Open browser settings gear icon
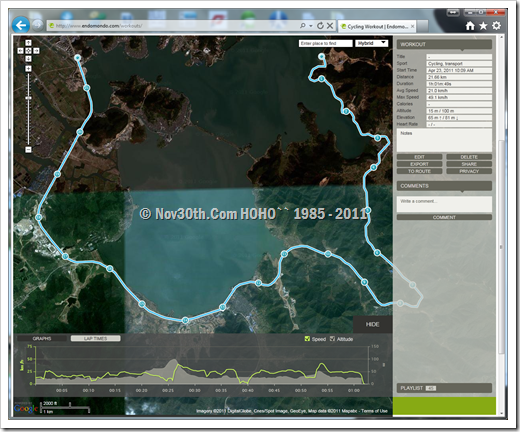Image resolution: width=520 pixels, height=432 pixels. pyautogui.click(x=496, y=26)
